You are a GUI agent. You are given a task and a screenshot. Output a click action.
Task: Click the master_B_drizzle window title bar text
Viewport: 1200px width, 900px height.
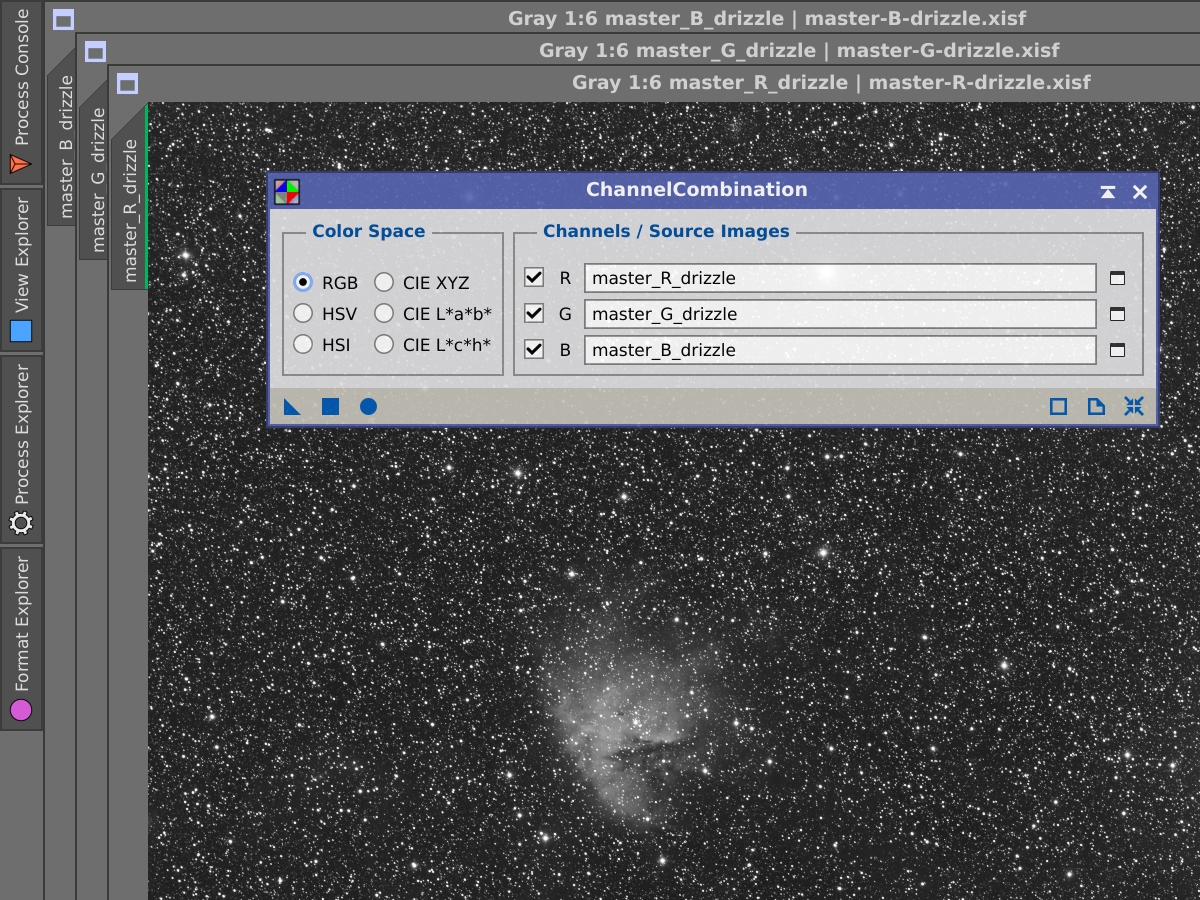767,18
